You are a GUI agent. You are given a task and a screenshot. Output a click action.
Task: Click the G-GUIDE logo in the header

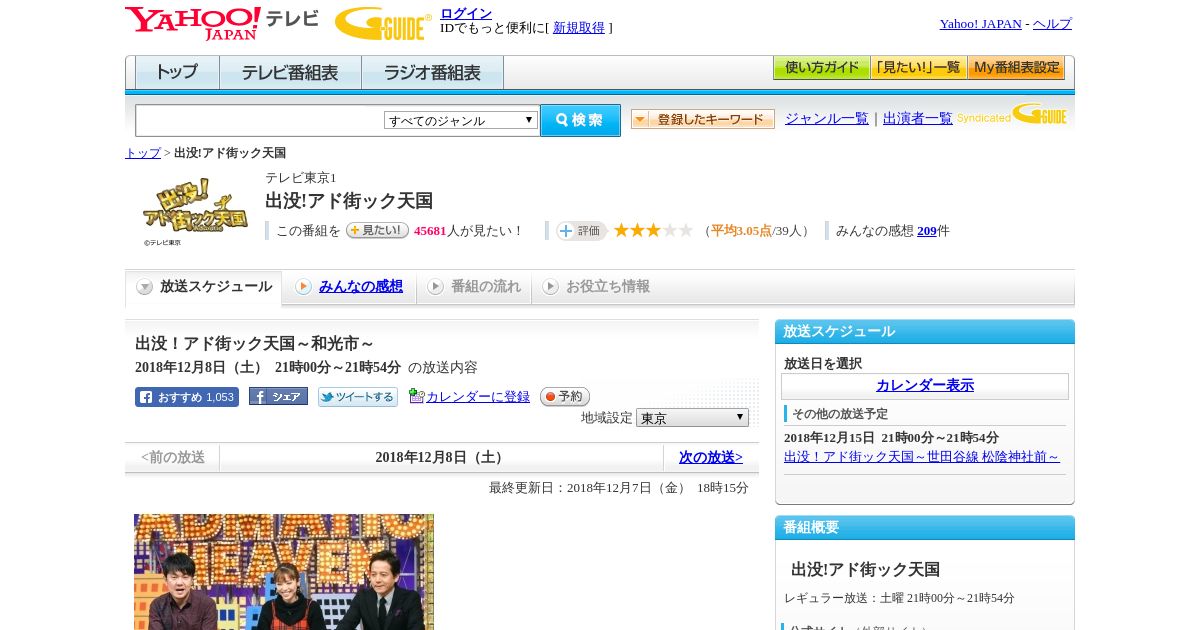coord(383,23)
